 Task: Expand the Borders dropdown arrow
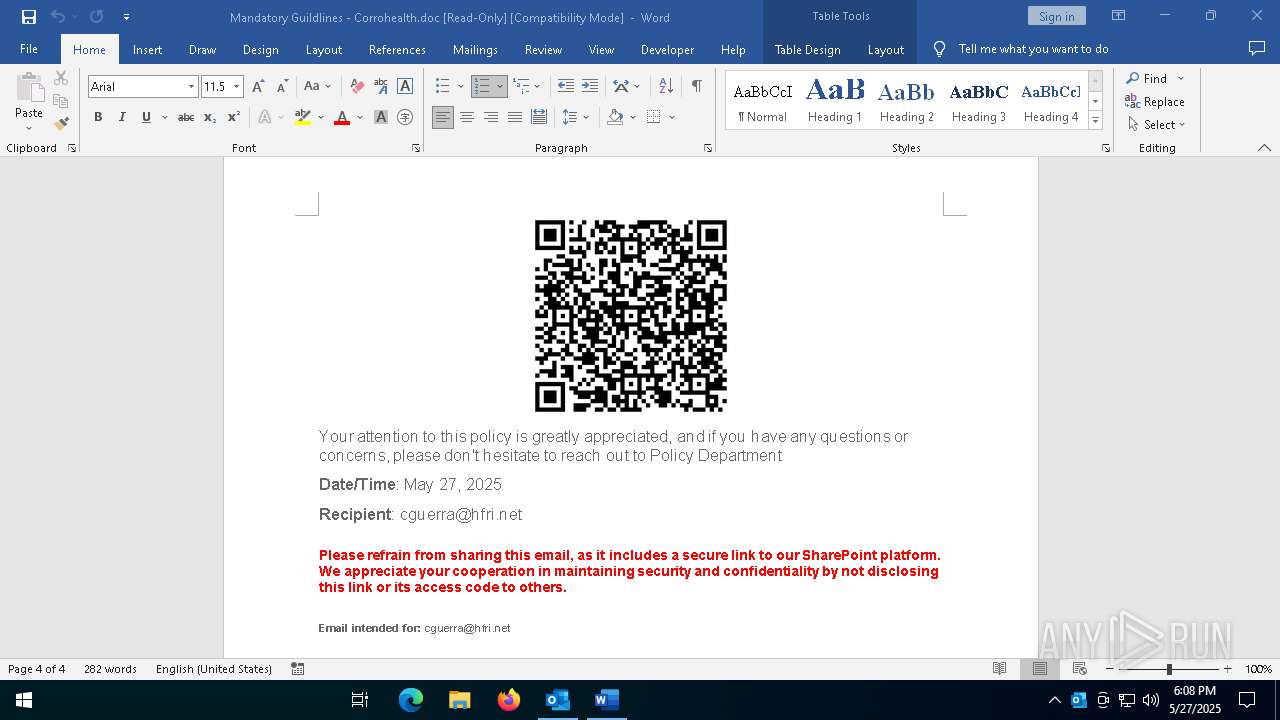(672, 117)
